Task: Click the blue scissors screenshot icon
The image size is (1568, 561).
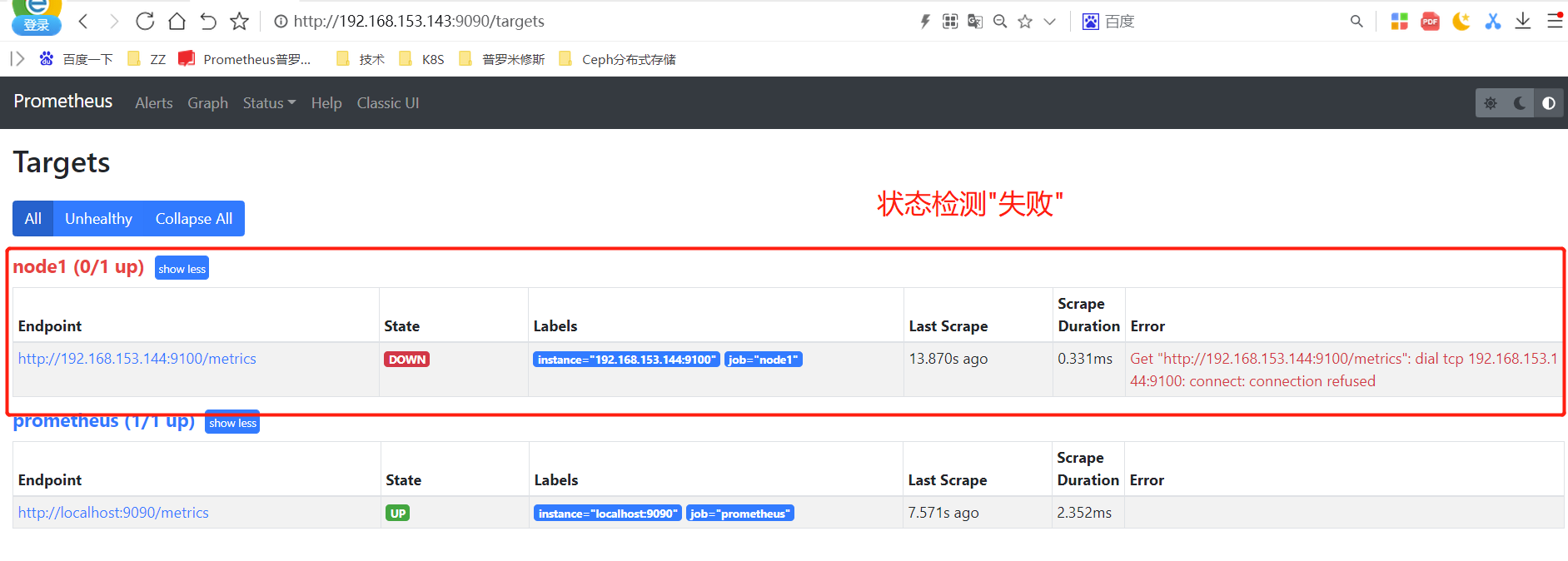Action: pyautogui.click(x=1492, y=22)
